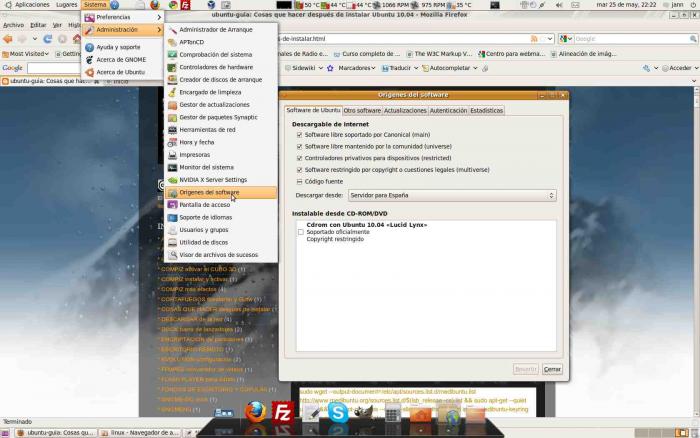Click FileZilla launcher in top panel
This screenshot has width=700, height=438.
pyautogui.click(x=185, y=5)
